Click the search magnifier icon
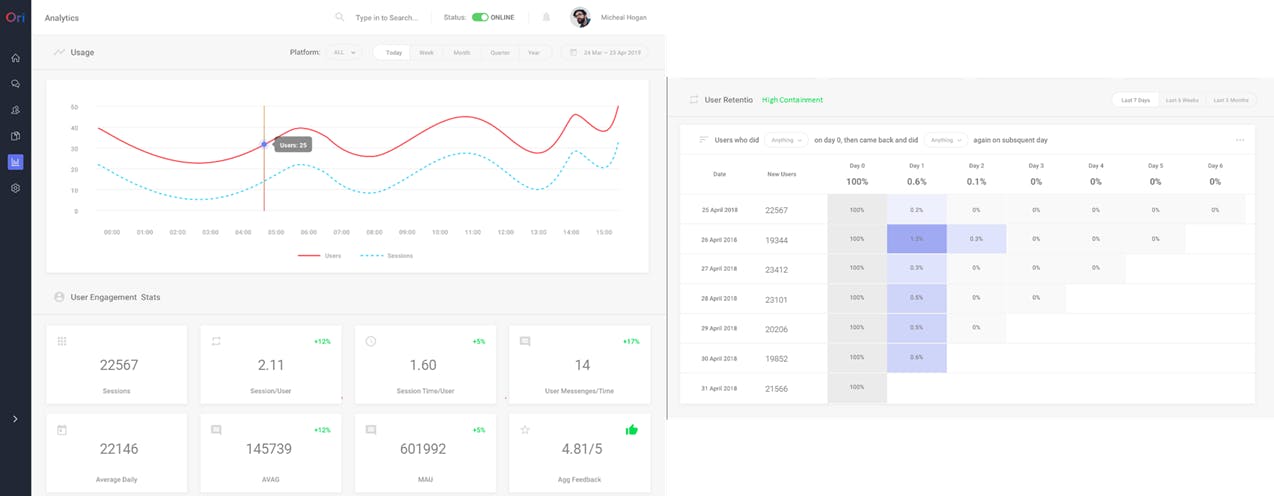 coord(340,17)
